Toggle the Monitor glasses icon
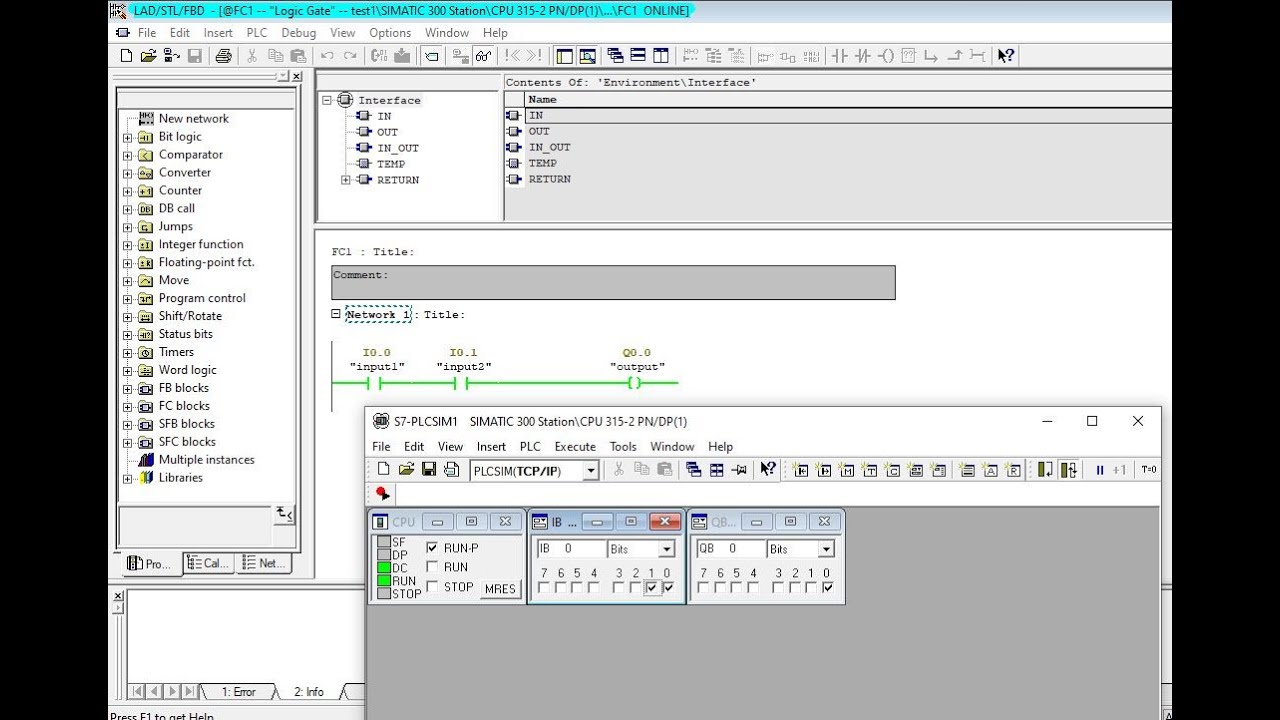This screenshot has width=1280, height=720. coord(484,56)
